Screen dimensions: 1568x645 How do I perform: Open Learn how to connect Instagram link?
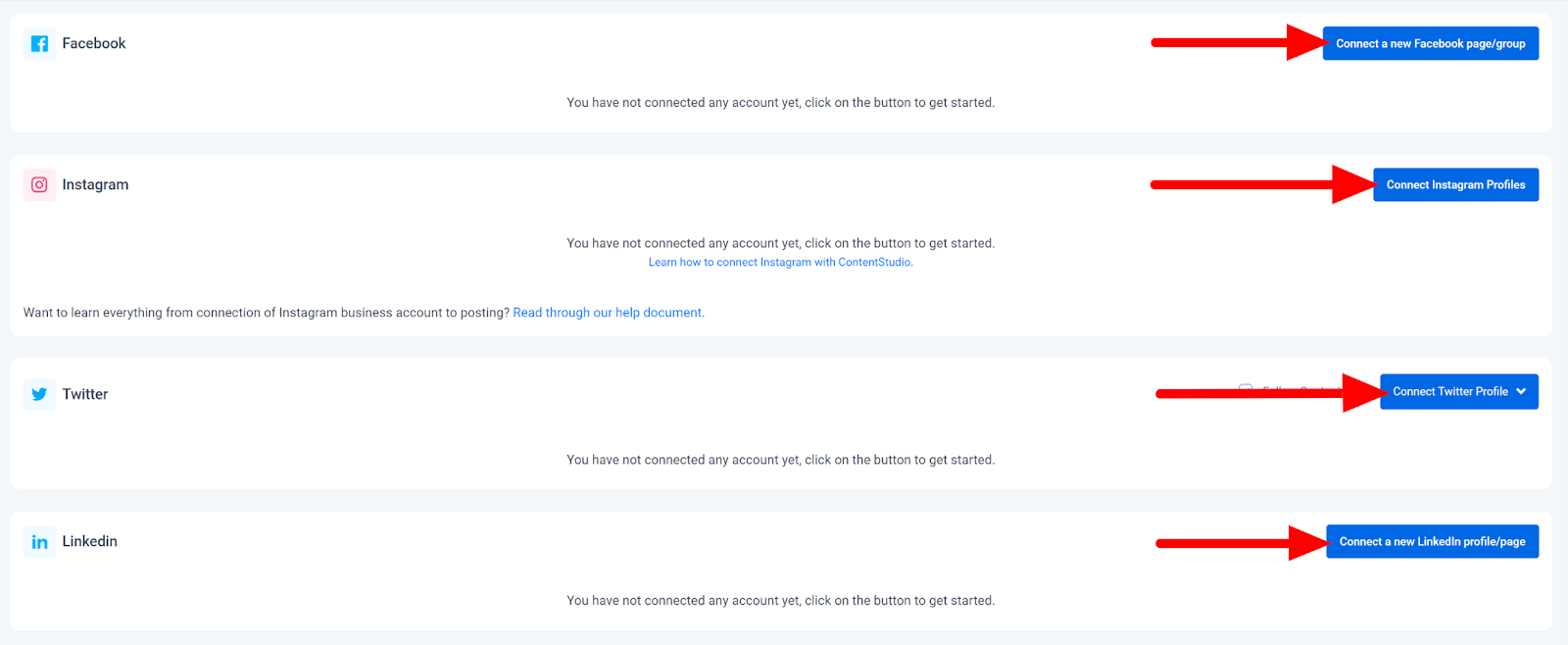pos(780,263)
